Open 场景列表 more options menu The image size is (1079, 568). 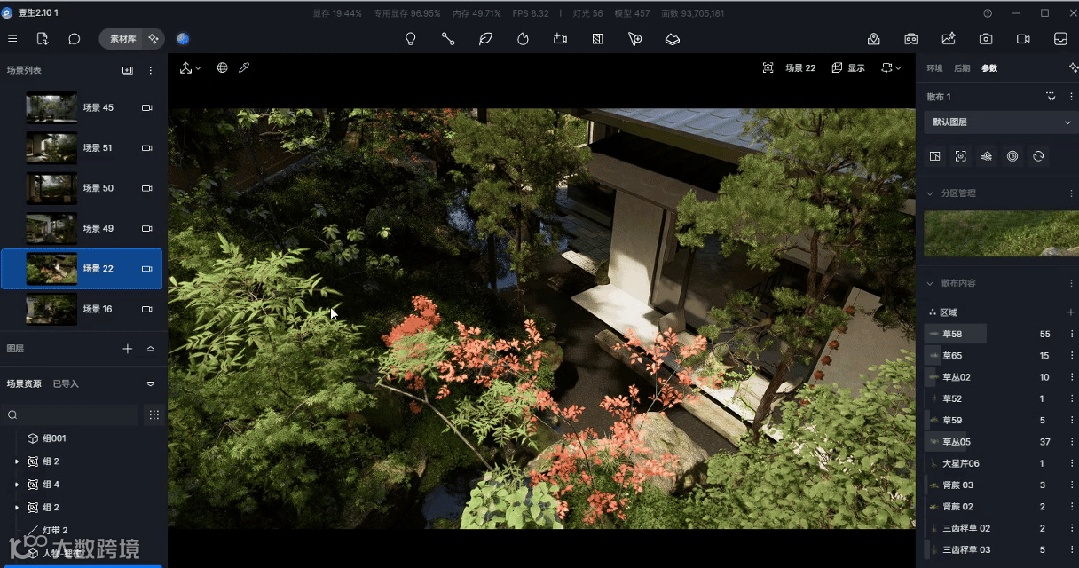[151, 71]
